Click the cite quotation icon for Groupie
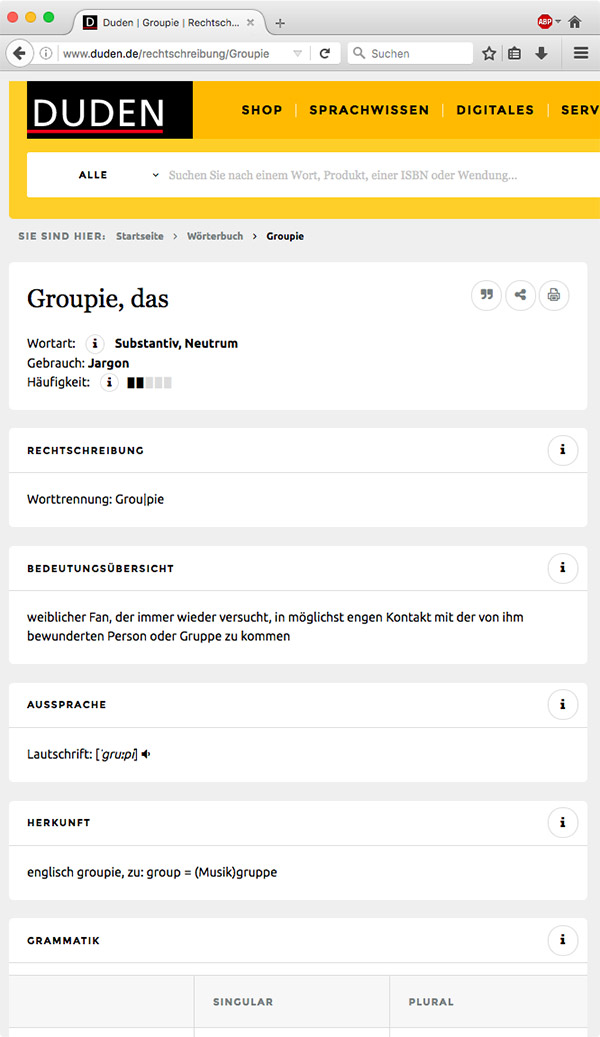Viewport: 600px width, 1037px height. click(x=486, y=295)
